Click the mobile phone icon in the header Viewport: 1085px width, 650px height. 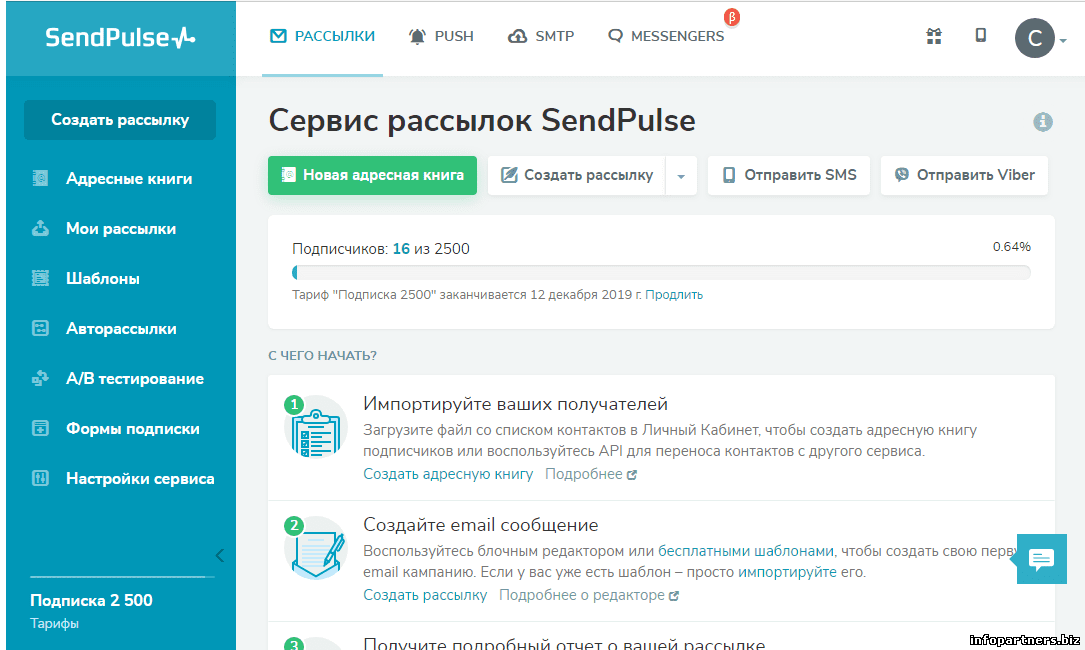981,35
